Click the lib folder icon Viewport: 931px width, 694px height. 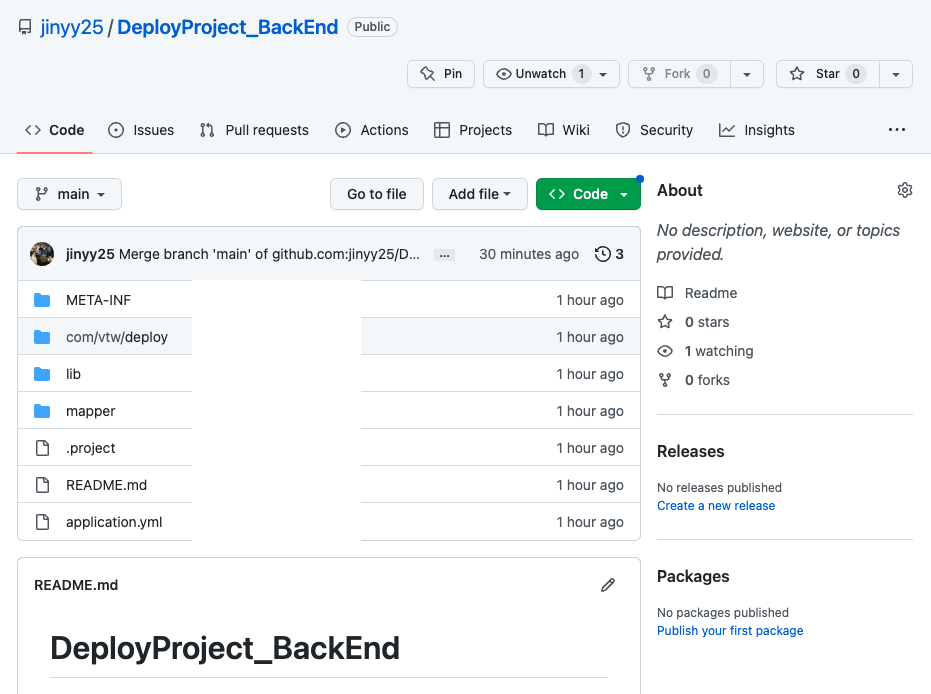pyautogui.click(x=42, y=374)
